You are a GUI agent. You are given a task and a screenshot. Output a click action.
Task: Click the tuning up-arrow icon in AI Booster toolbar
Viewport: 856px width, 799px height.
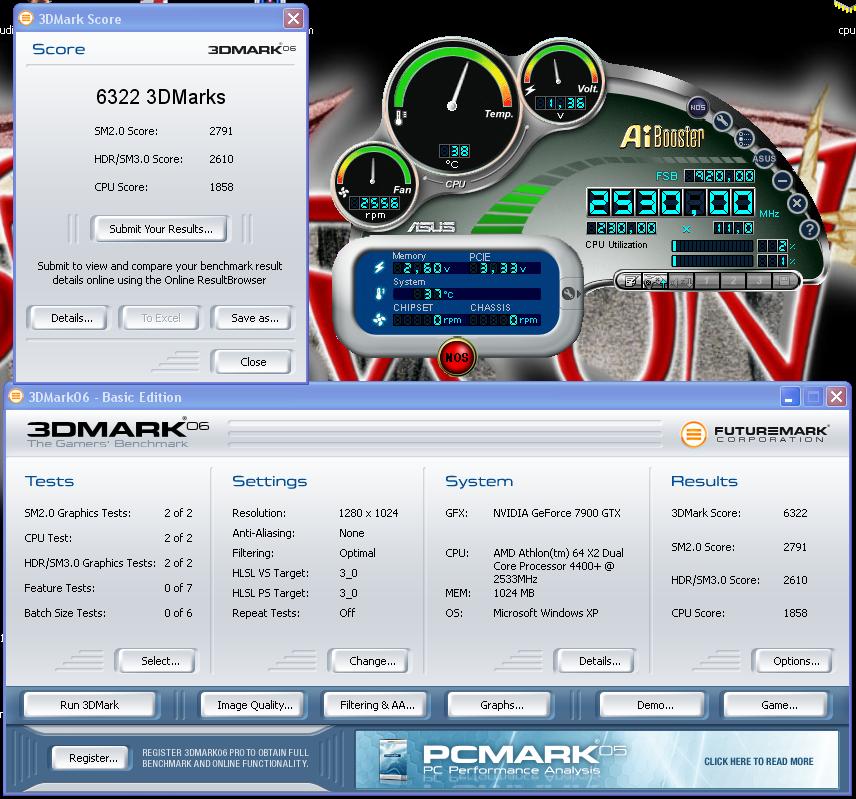(x=655, y=281)
